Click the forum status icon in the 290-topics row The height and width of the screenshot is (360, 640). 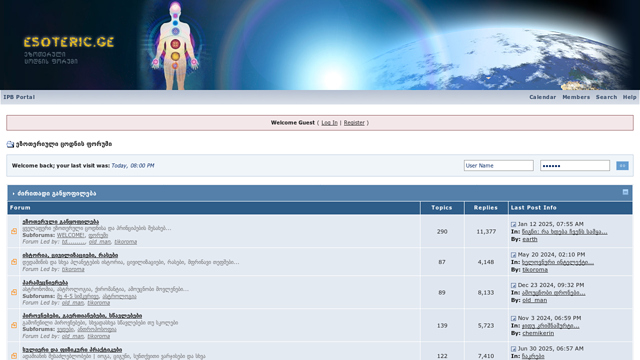14,231
